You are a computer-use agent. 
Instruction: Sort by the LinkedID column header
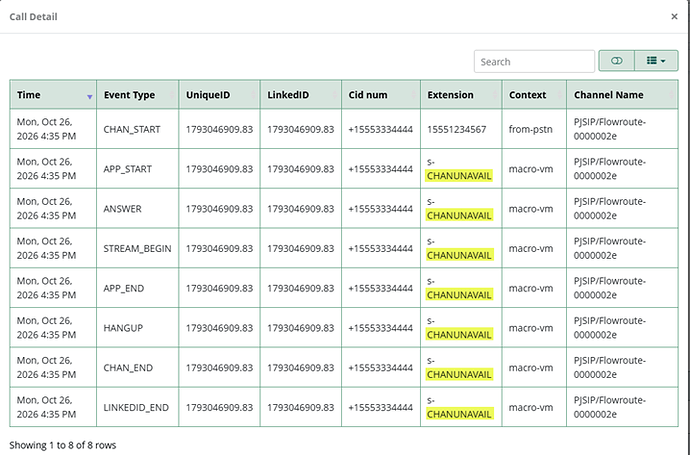[301, 95]
